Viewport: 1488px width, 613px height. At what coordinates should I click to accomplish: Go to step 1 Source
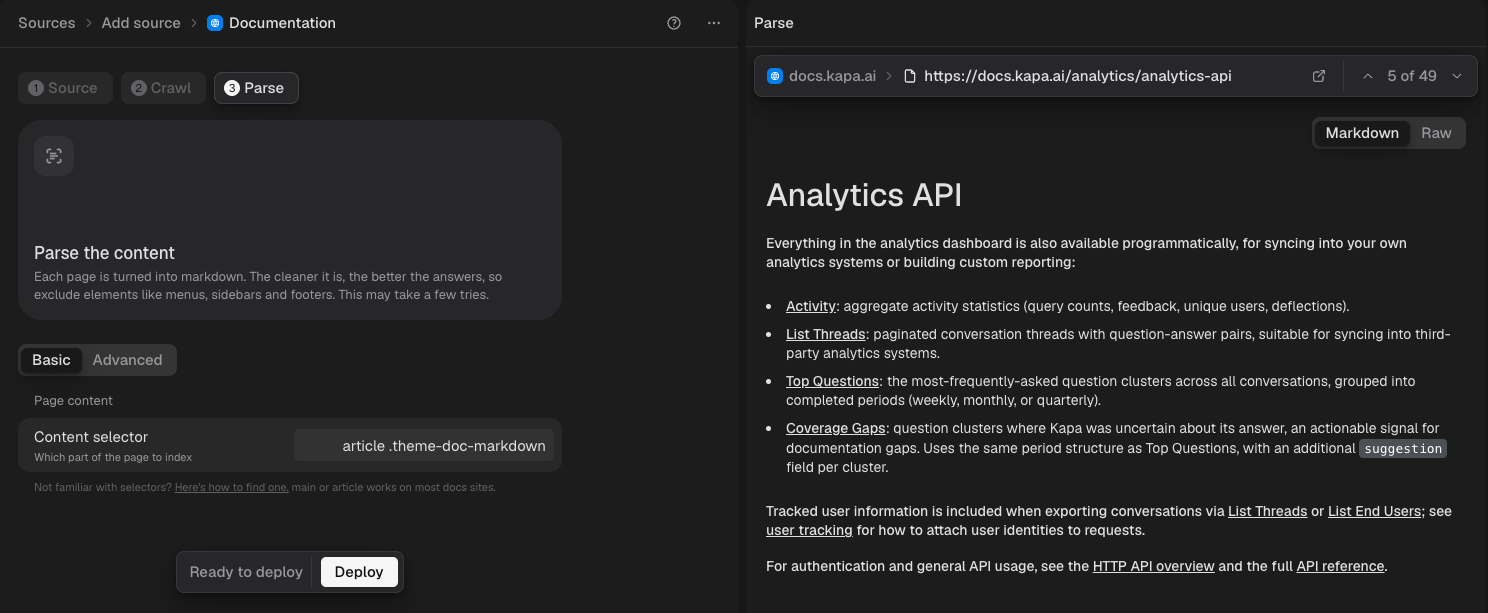pyautogui.click(x=64, y=88)
